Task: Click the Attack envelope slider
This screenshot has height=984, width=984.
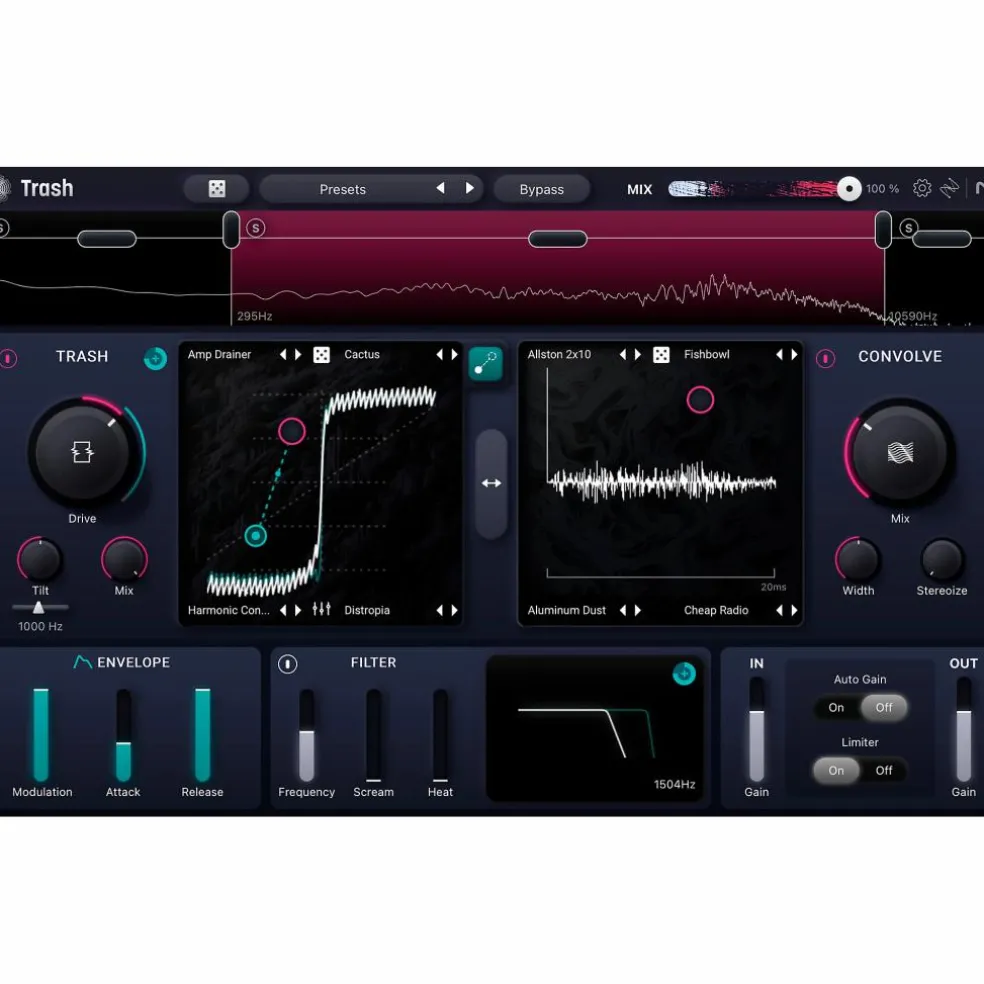Action: [x=124, y=735]
